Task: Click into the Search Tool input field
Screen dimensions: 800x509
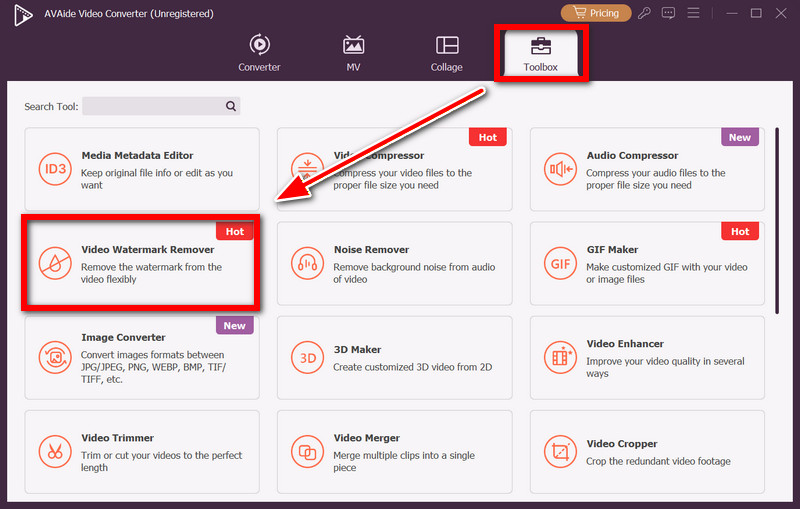Action: tap(152, 106)
